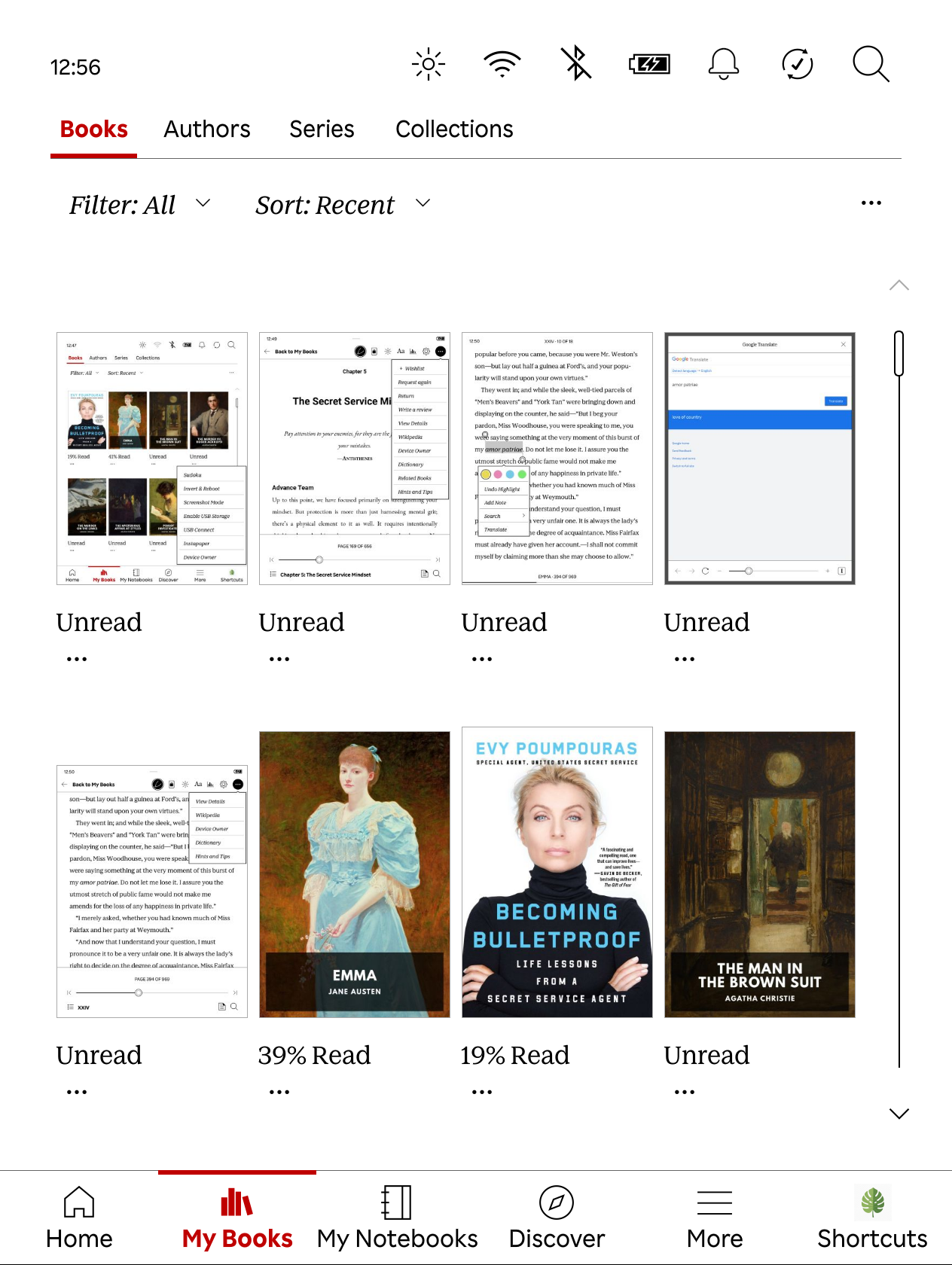Open the Back to My Books screenshot thumbnail
Screen dimensions: 952x1265
tap(152, 892)
